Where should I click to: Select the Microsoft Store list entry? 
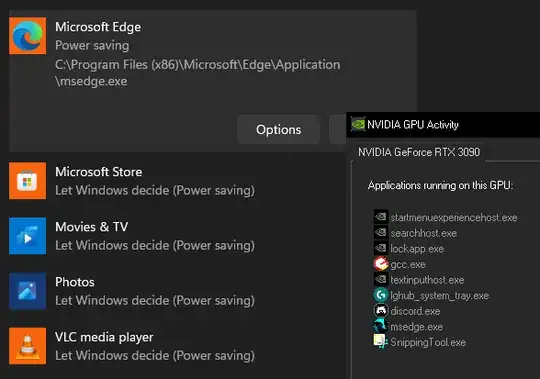[177, 181]
